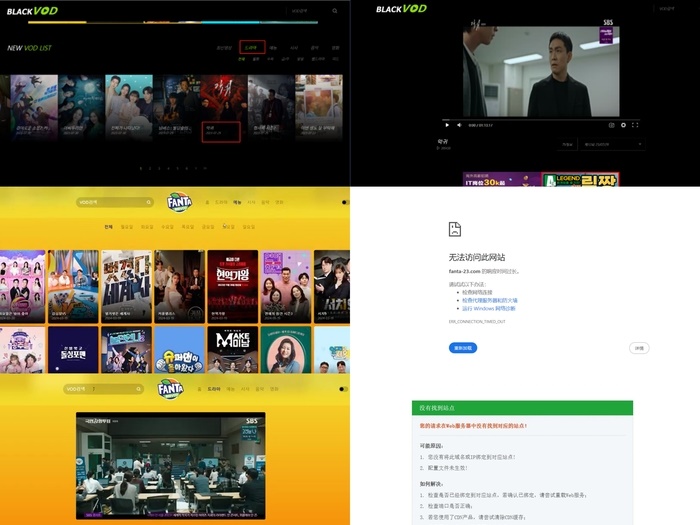The image size is (700, 525).
Task: Click the search magnifier in the lower Fanta search bar
Action: (x=138, y=389)
